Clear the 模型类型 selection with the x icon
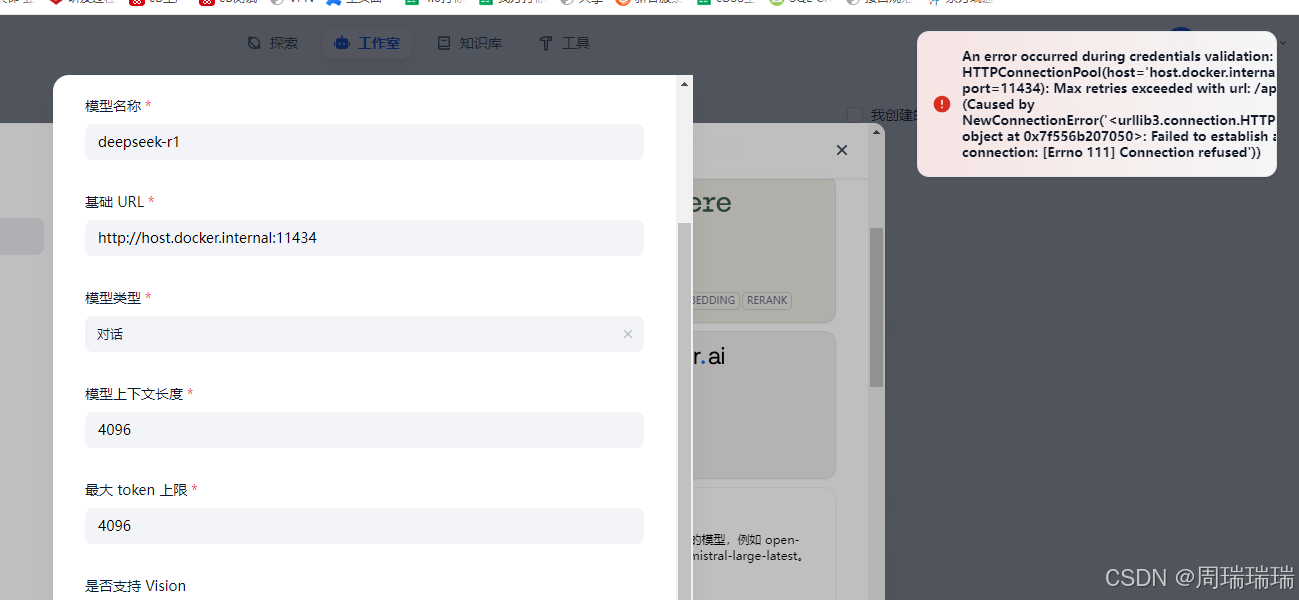 tap(628, 334)
